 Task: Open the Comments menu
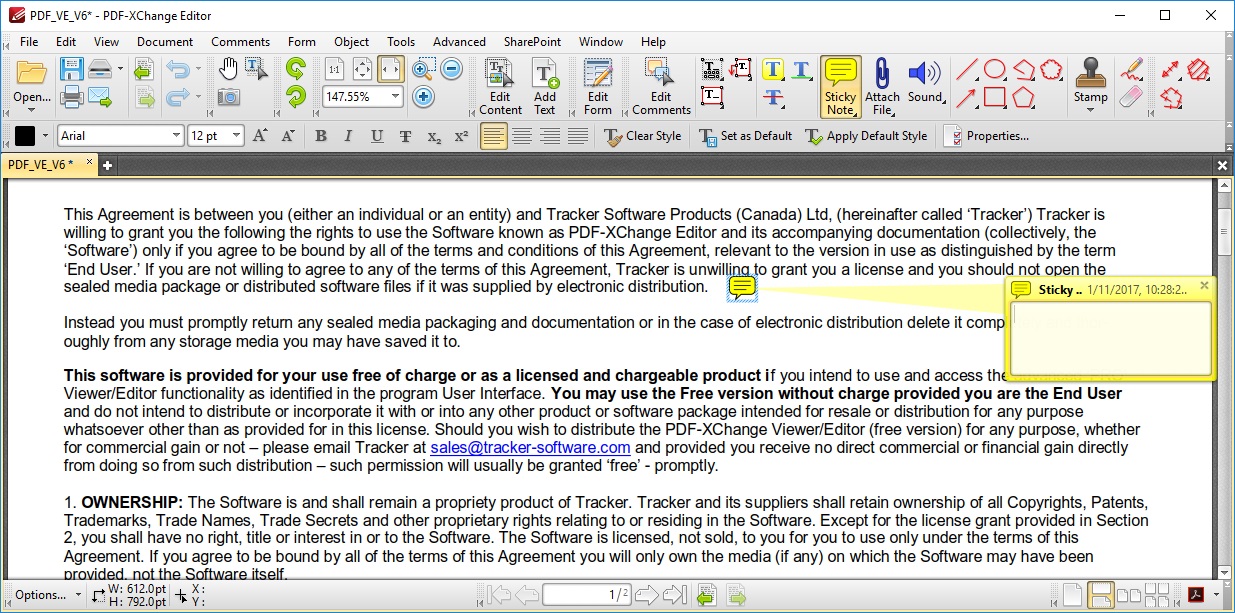[240, 42]
